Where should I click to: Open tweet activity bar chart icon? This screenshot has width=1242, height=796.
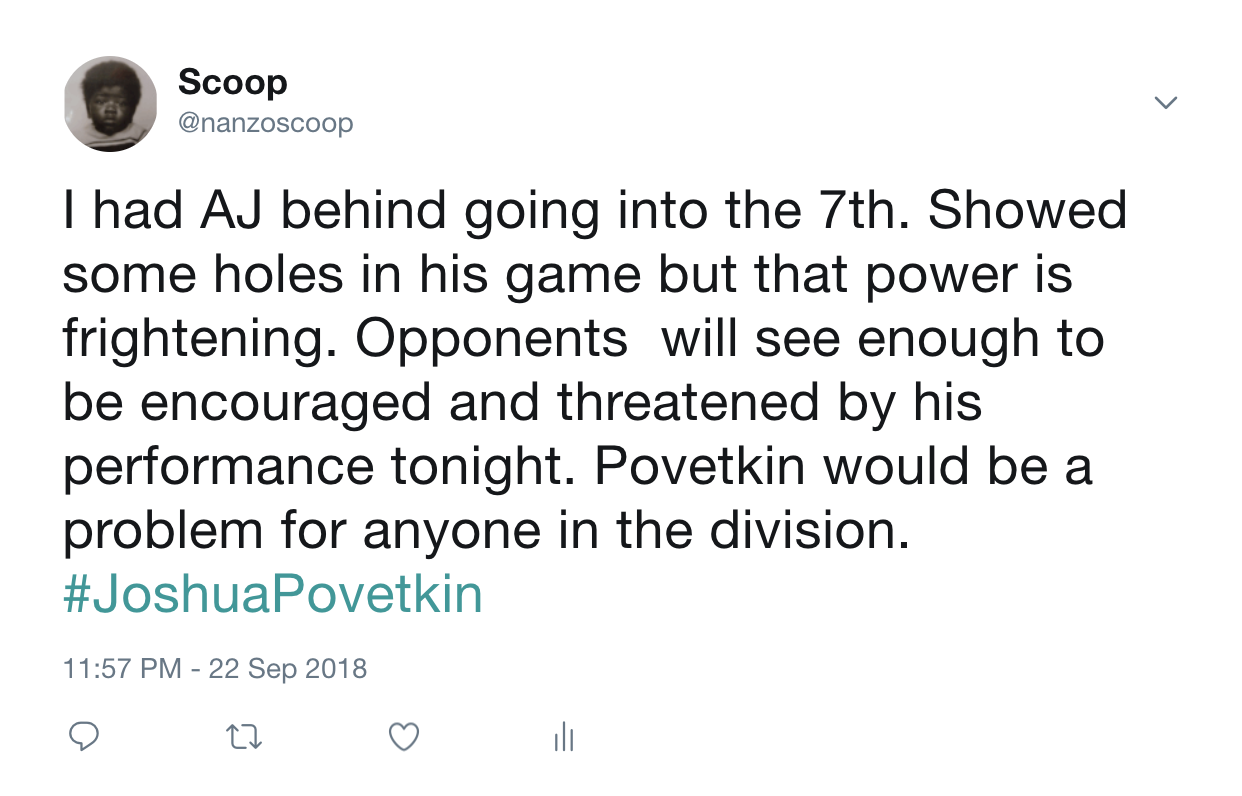coord(564,738)
